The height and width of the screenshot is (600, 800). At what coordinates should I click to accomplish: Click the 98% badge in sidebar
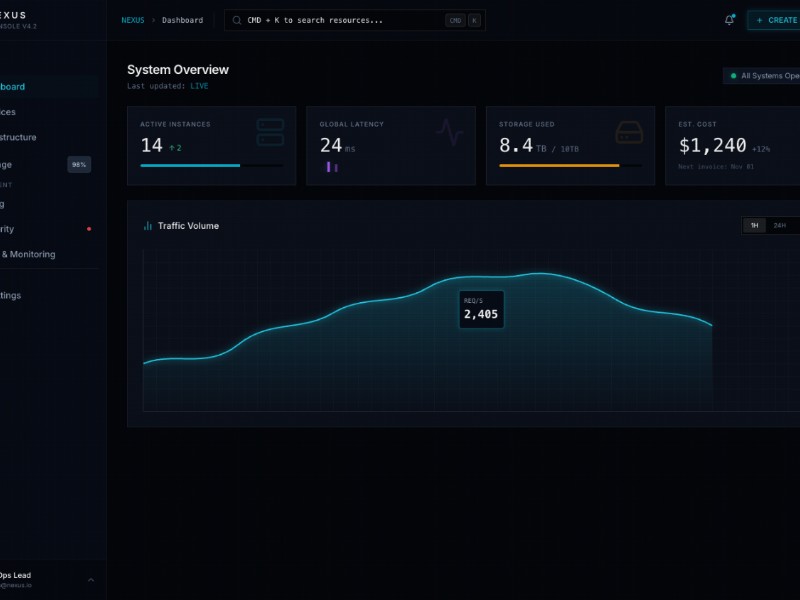[x=79, y=164]
